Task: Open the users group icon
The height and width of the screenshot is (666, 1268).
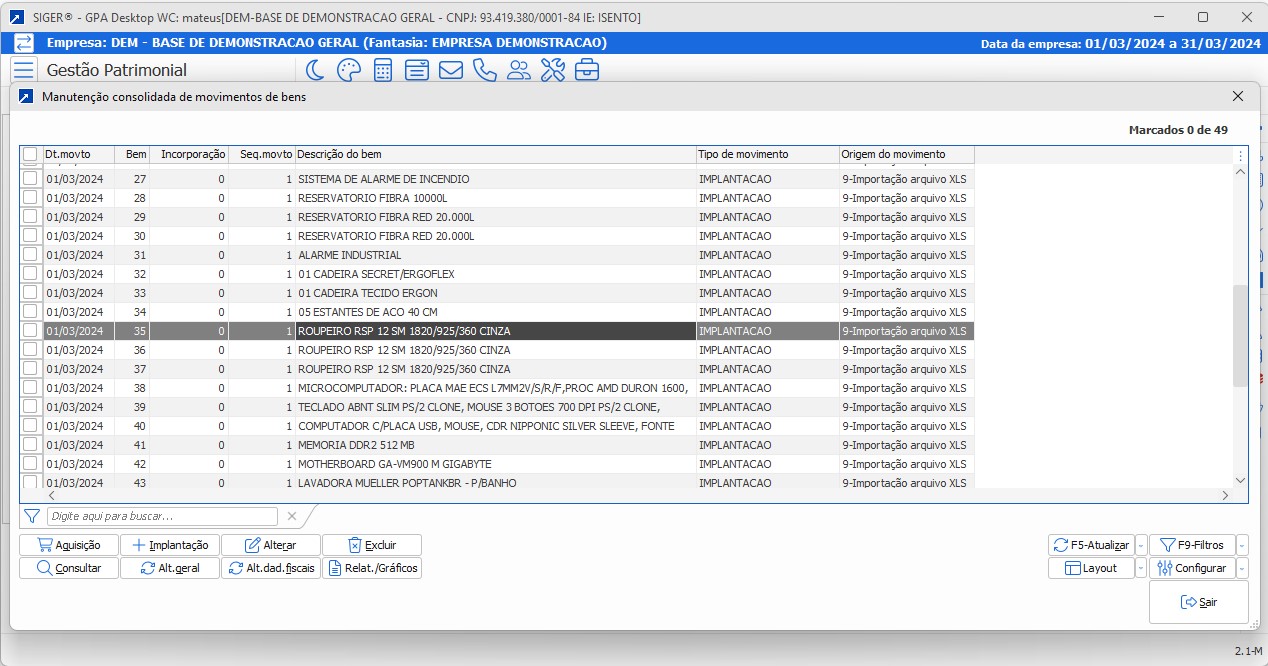Action: pos(518,70)
